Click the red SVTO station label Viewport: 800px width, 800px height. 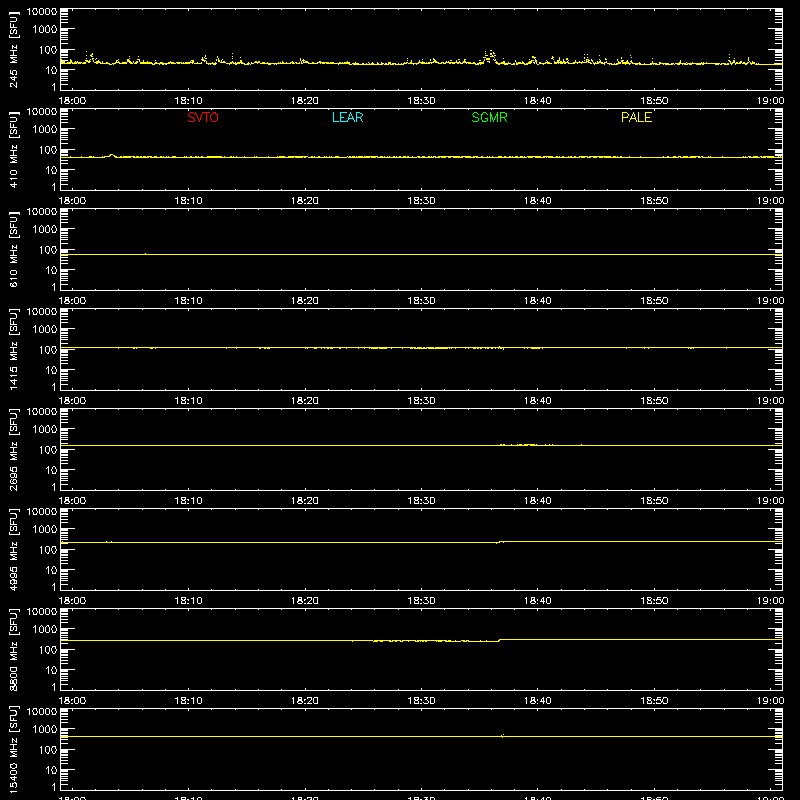coord(203,117)
